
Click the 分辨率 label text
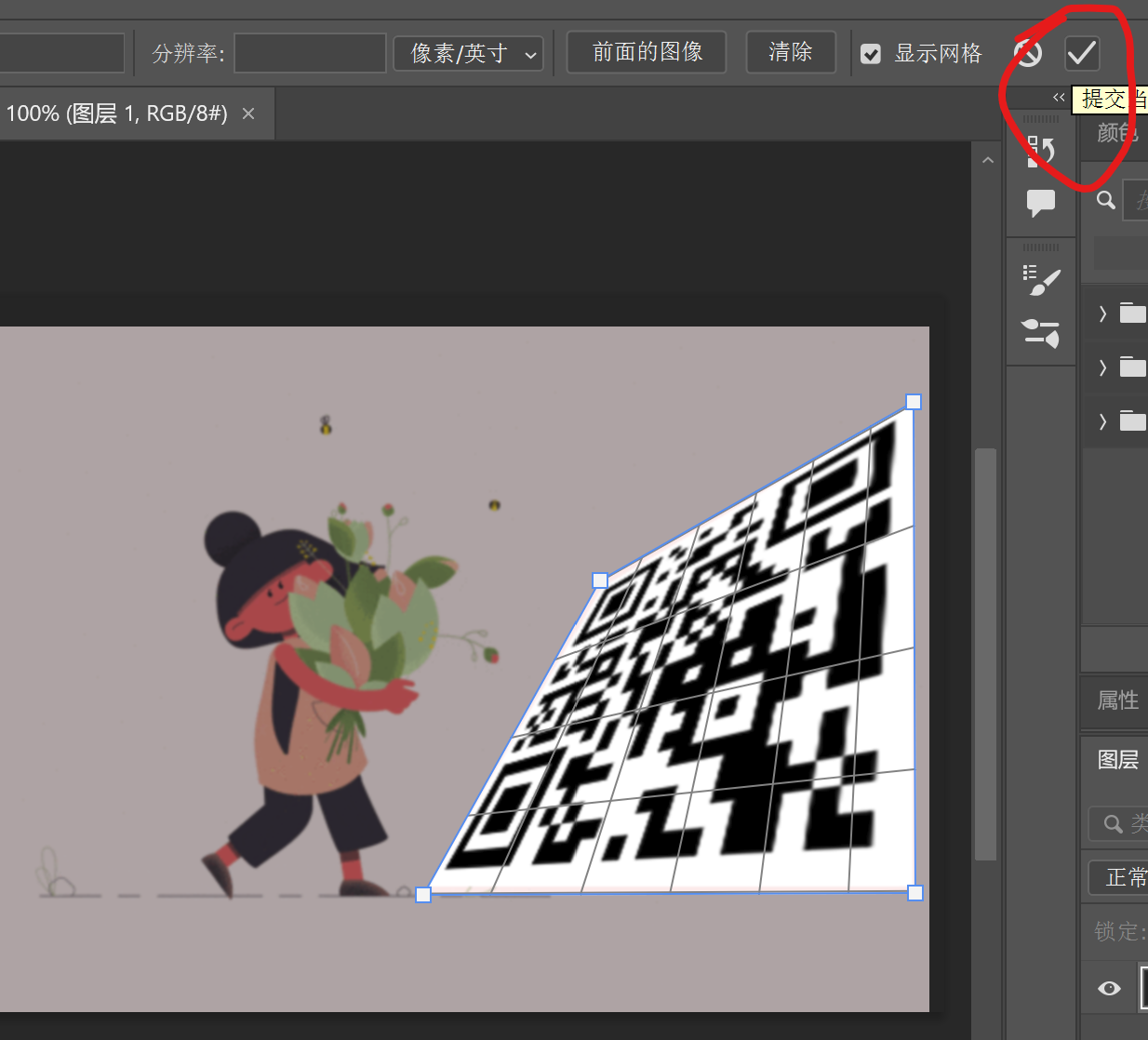pos(188,54)
